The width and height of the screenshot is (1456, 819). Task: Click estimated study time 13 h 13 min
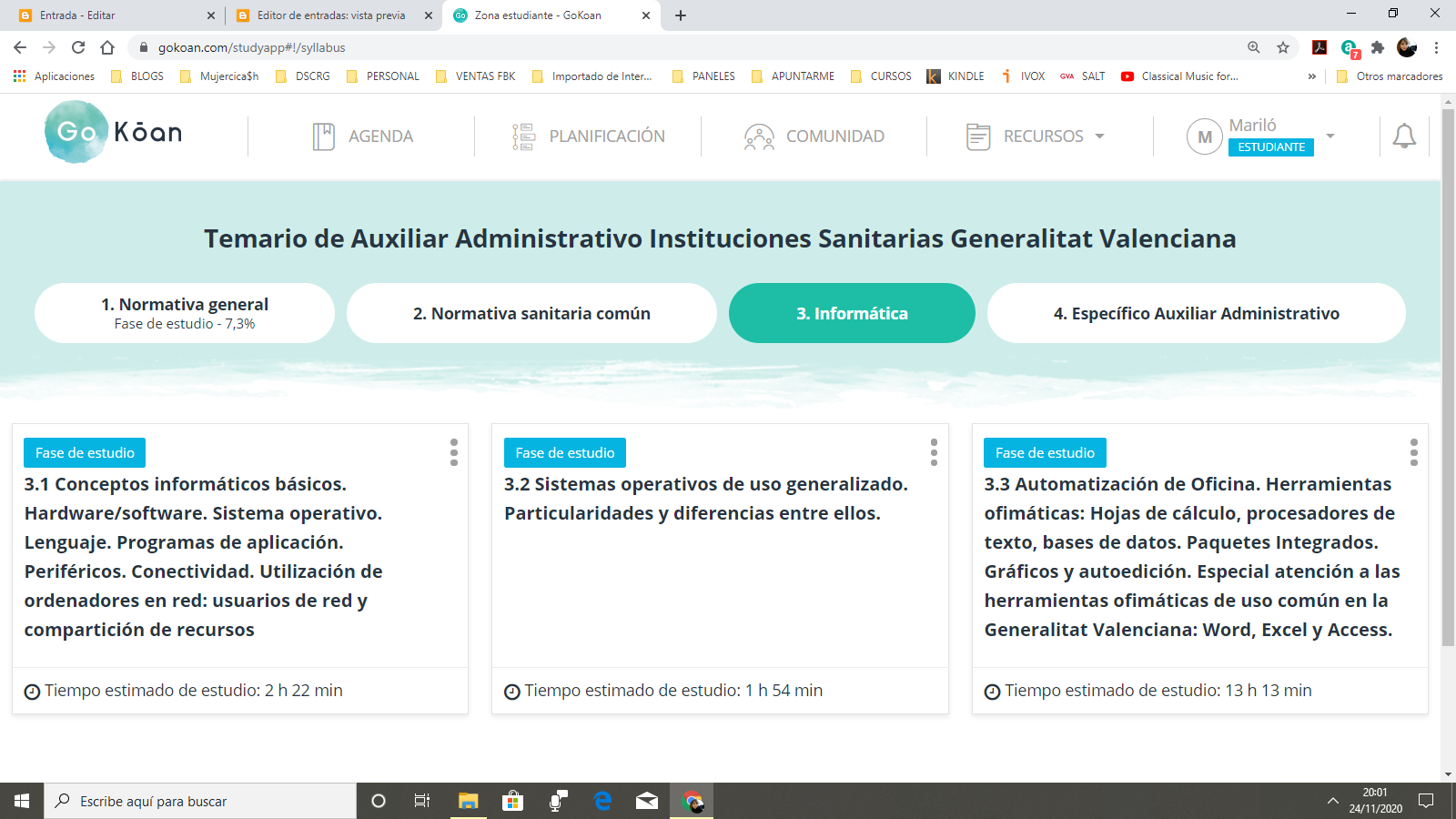pyautogui.click(x=1148, y=691)
